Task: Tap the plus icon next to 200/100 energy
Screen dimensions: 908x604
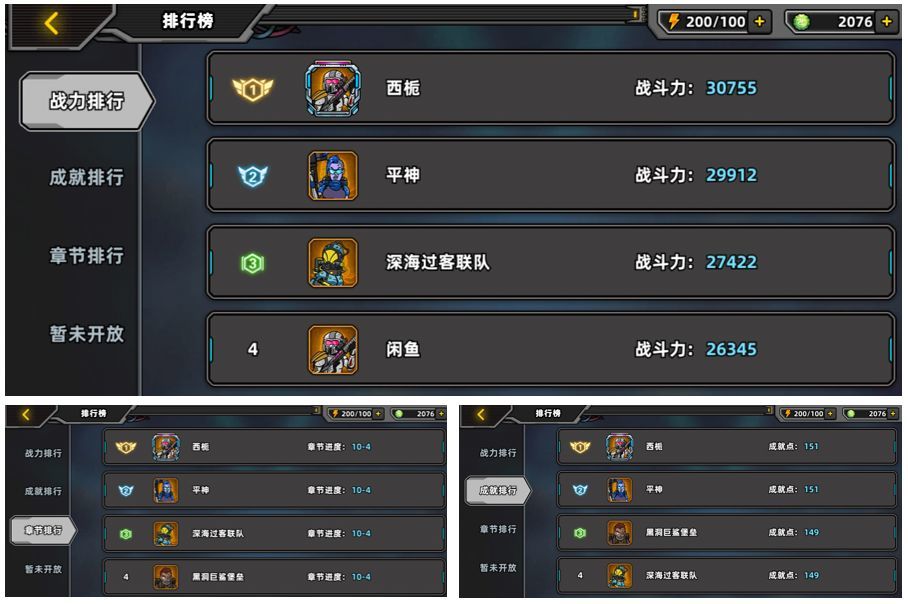Action: (759, 22)
